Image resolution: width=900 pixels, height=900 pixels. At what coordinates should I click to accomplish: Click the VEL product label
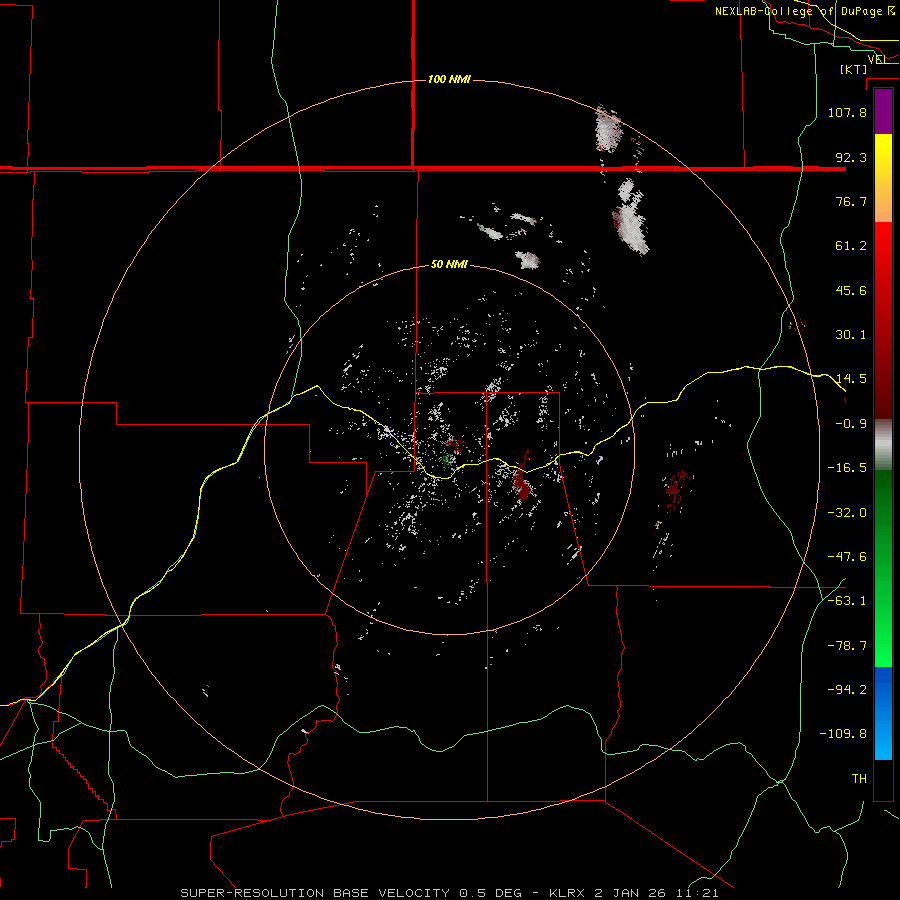[877, 59]
